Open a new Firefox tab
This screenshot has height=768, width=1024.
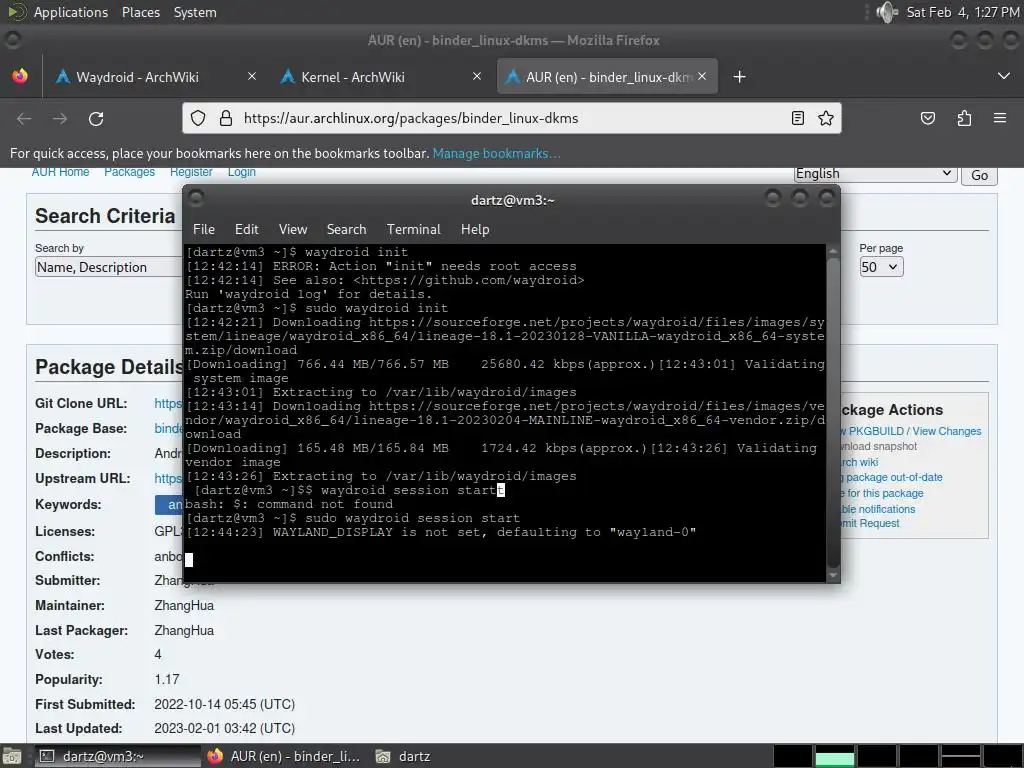(x=739, y=77)
